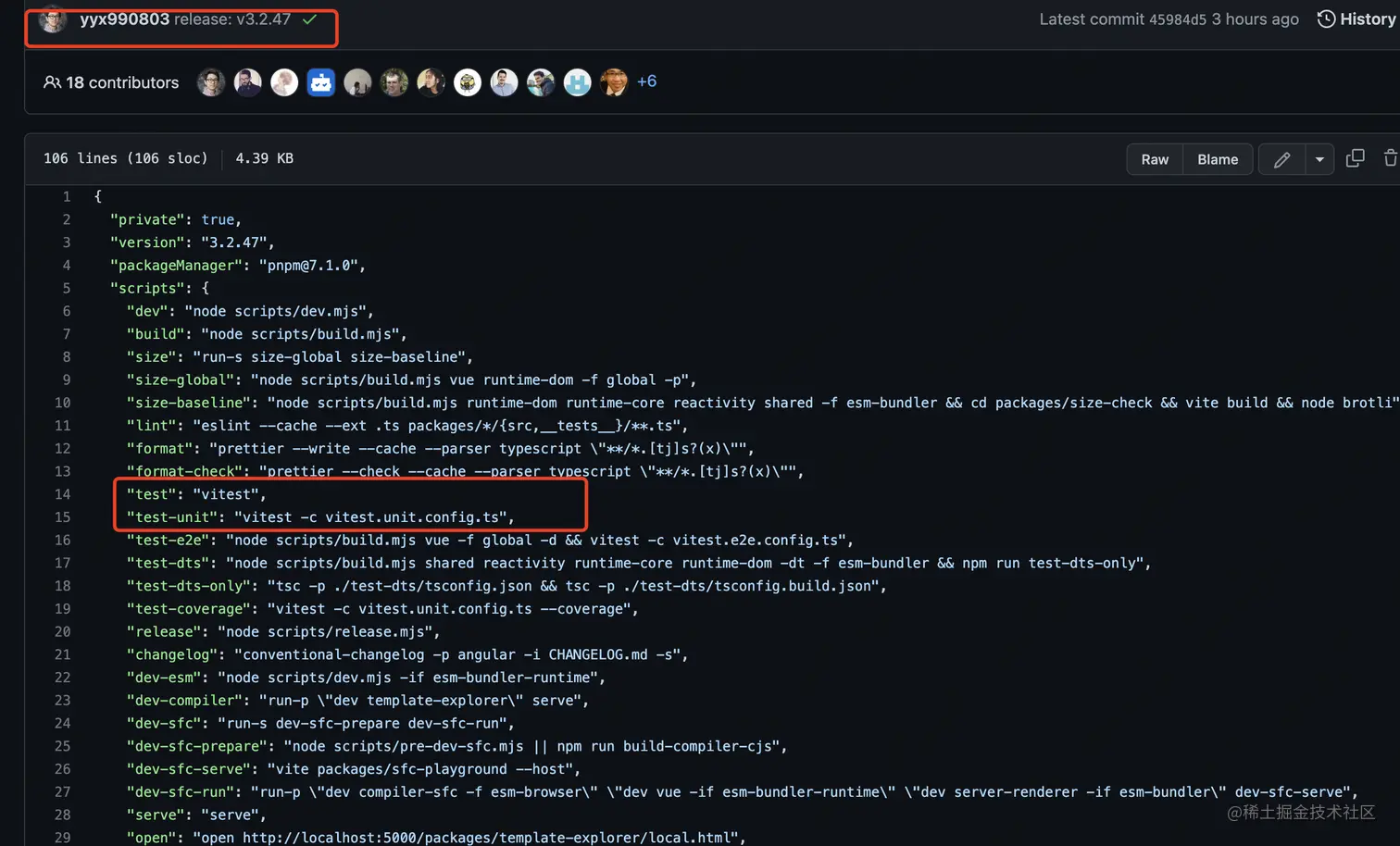
Task: Select line number 29
Action: point(62,838)
